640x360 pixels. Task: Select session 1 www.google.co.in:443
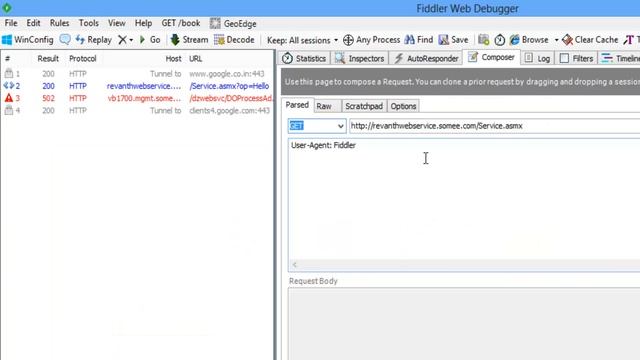click(137, 73)
